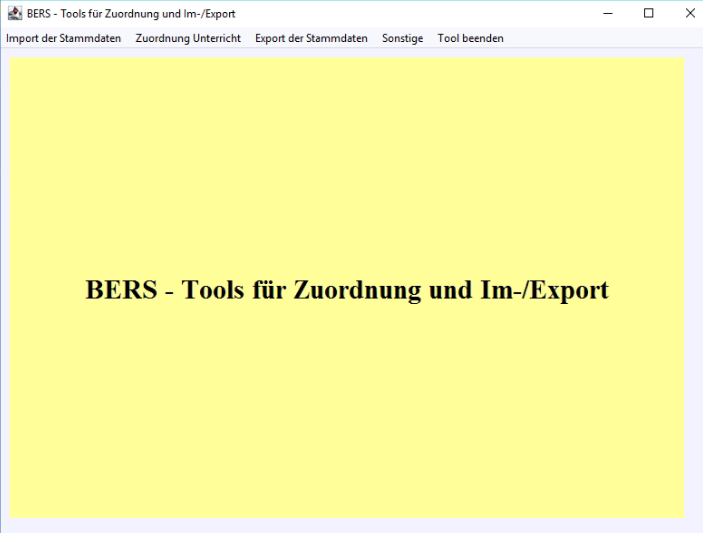This screenshot has height=533, width=703.
Task: Click empty menu bar space right of Tool beenden
Action: [600, 38]
